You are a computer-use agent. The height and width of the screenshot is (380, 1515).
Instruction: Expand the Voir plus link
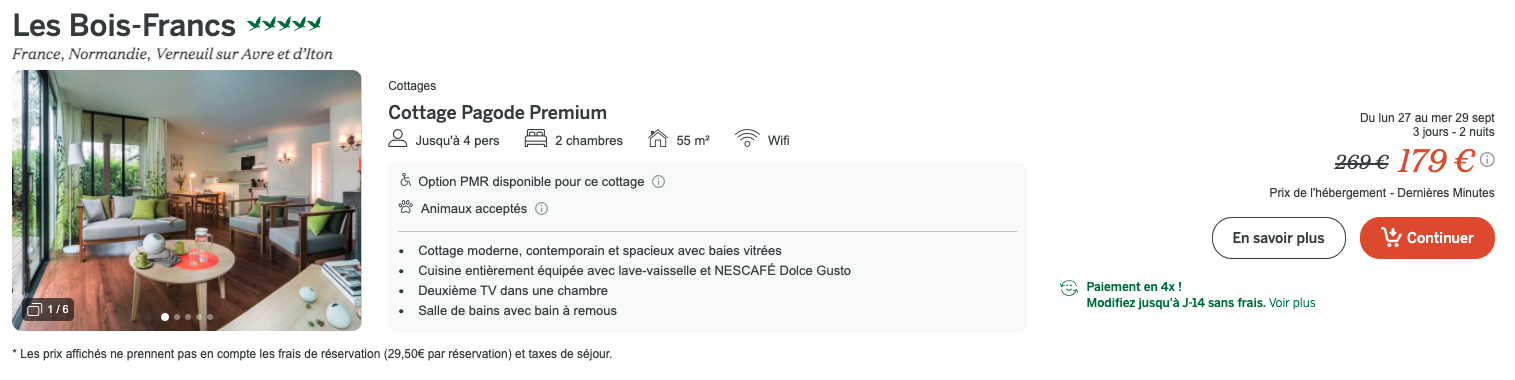(1292, 302)
